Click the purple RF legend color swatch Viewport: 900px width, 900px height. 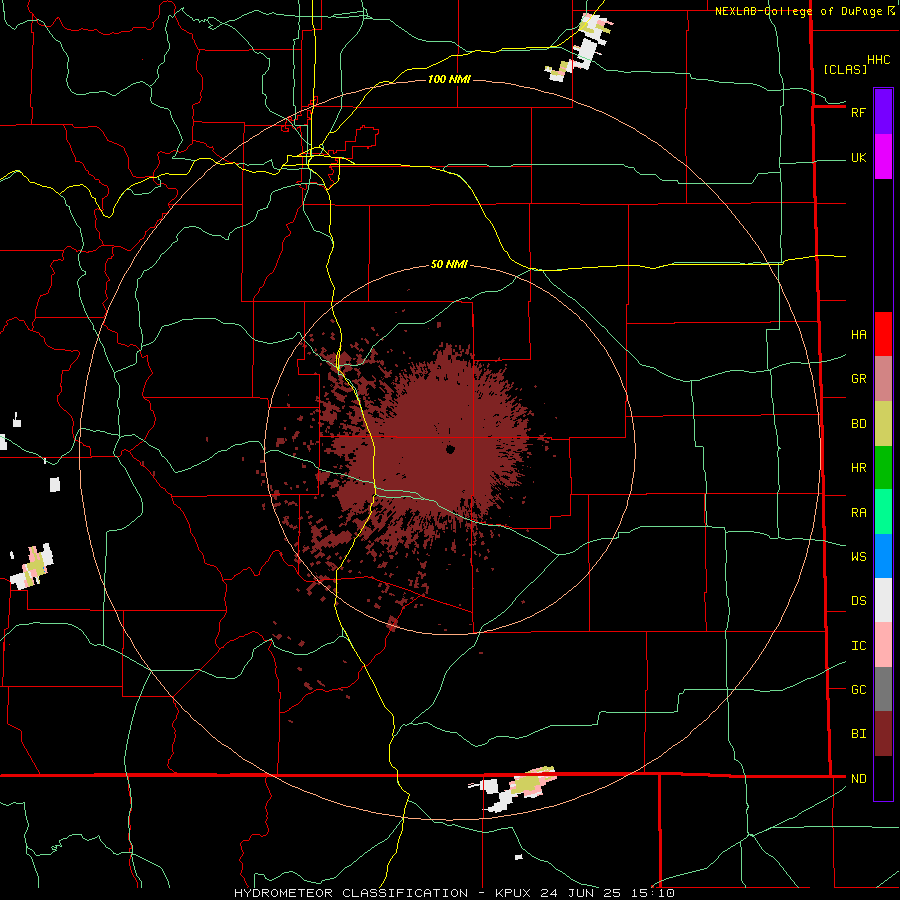[883, 112]
